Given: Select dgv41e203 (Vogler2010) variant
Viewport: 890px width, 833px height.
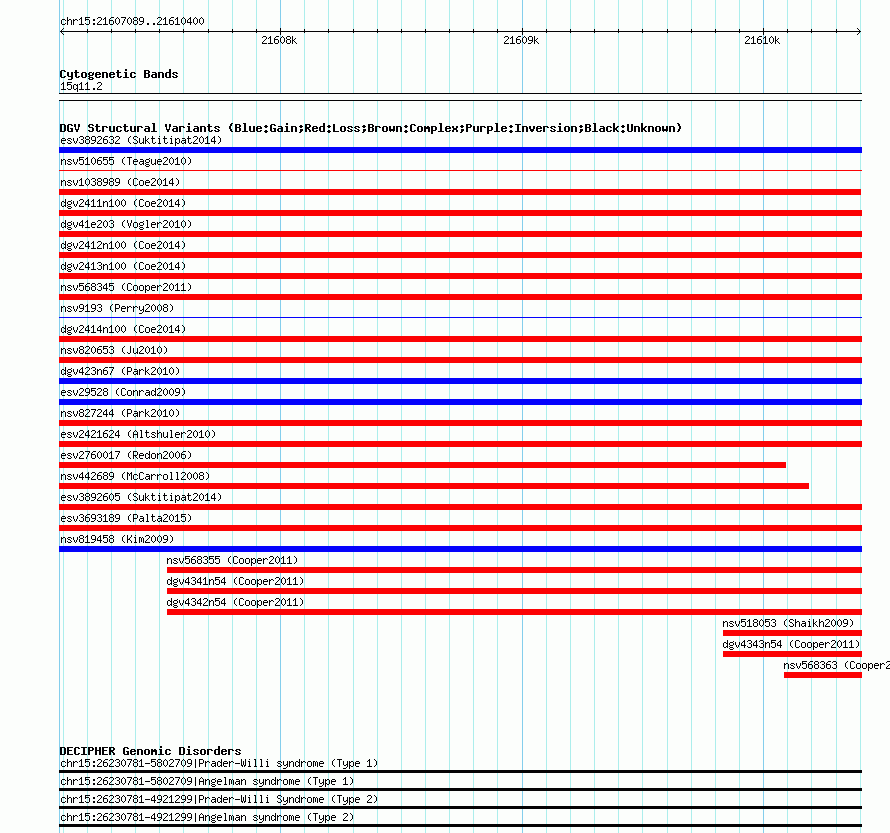Looking at the screenshot, I should coord(126,224).
